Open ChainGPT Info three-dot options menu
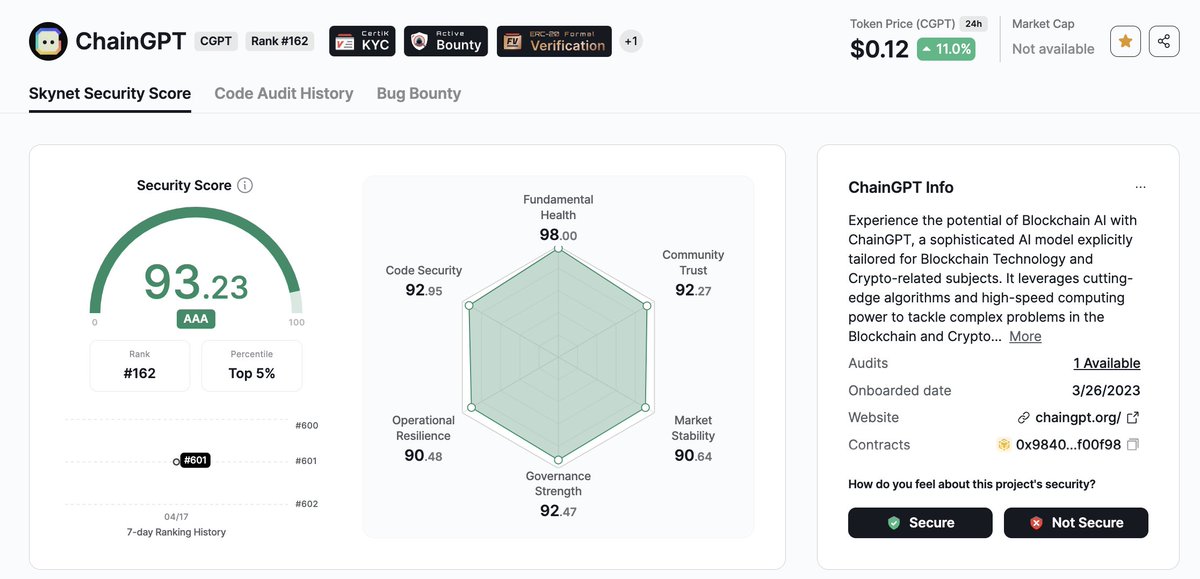 click(x=1141, y=187)
